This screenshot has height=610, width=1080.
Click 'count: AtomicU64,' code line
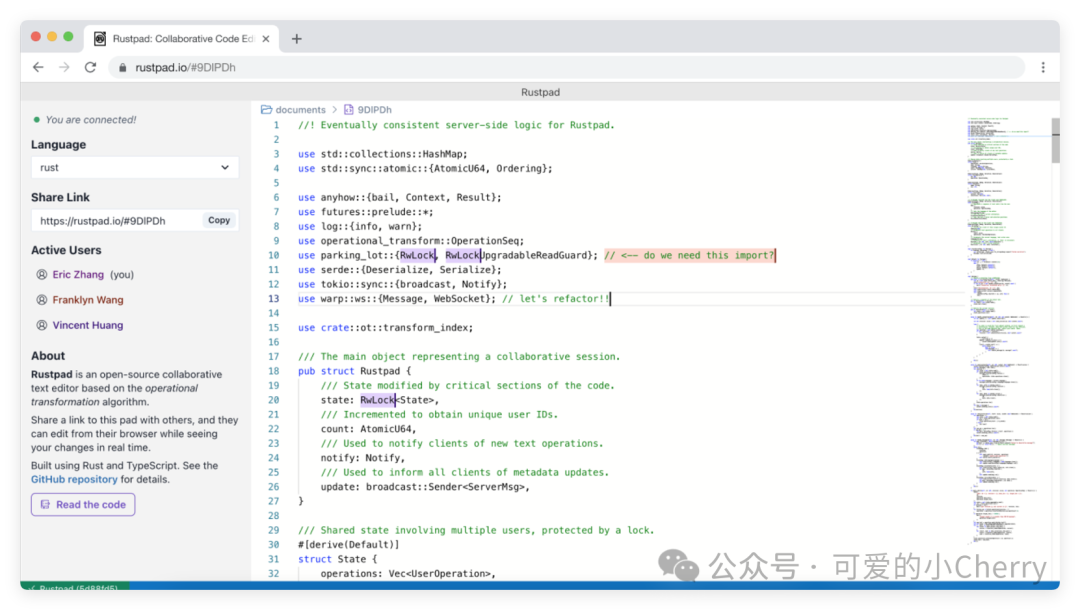pyautogui.click(x=368, y=429)
